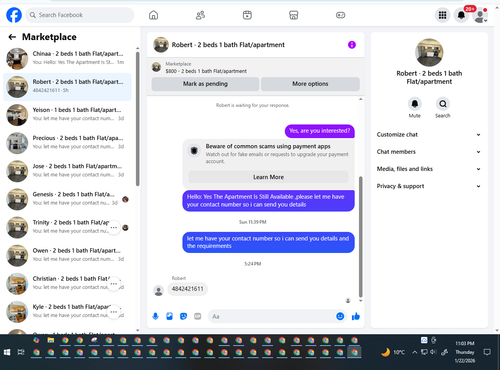Open Genesis 2 beds conversation
Viewport: 500px width, 370px height.
67,199
